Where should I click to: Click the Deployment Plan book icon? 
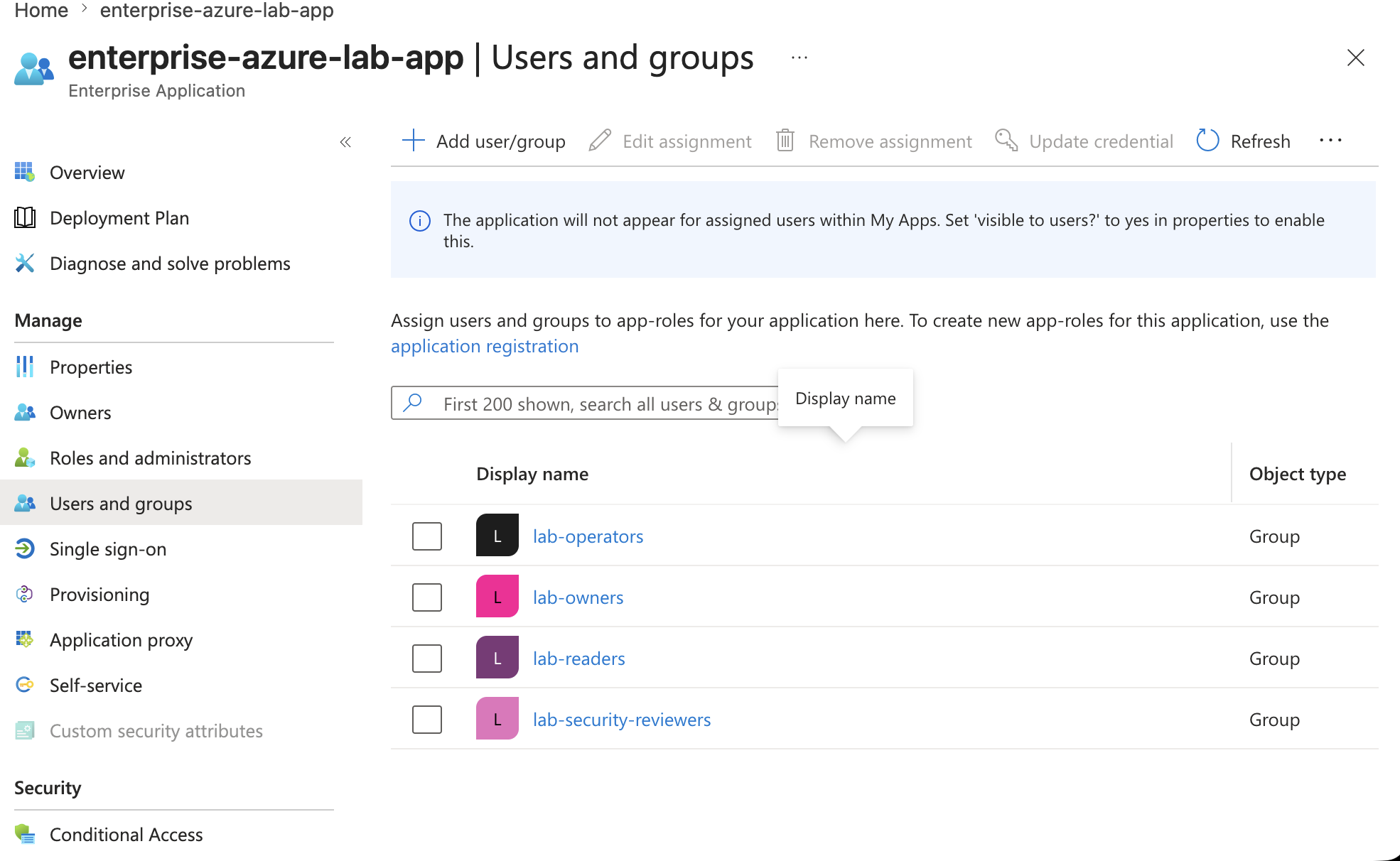pos(25,217)
